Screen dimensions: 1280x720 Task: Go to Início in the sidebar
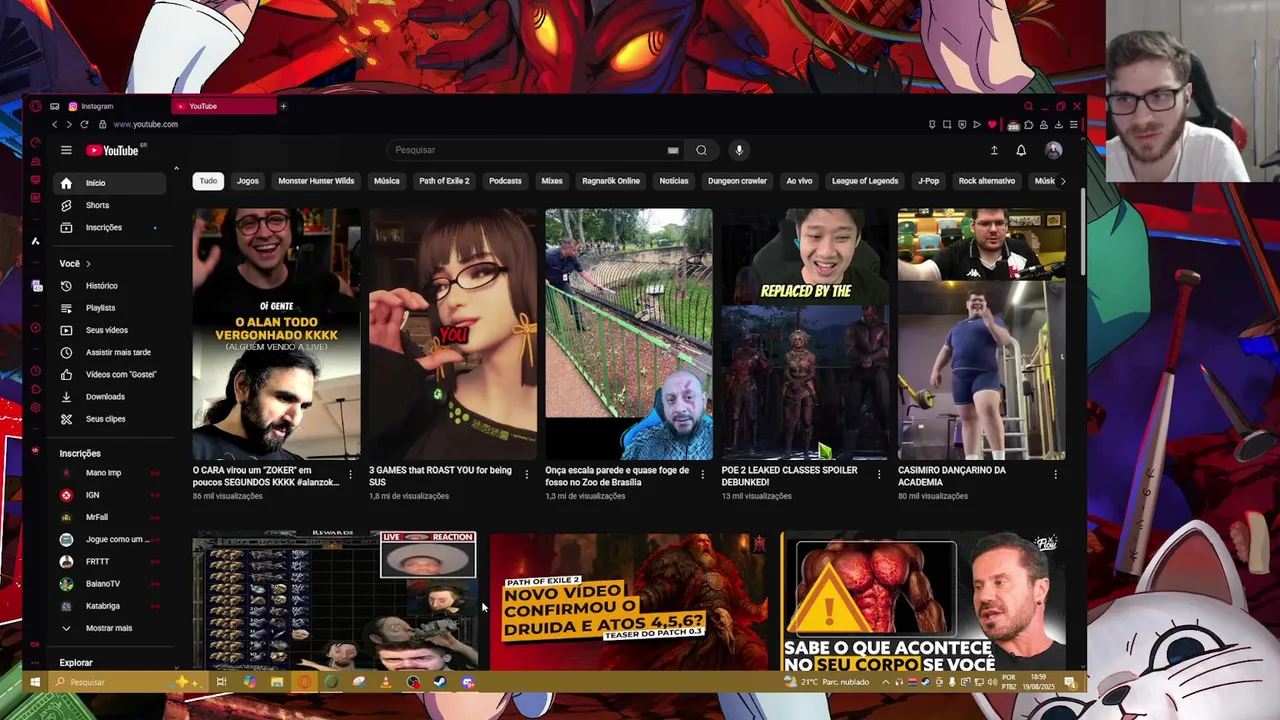(x=110, y=183)
